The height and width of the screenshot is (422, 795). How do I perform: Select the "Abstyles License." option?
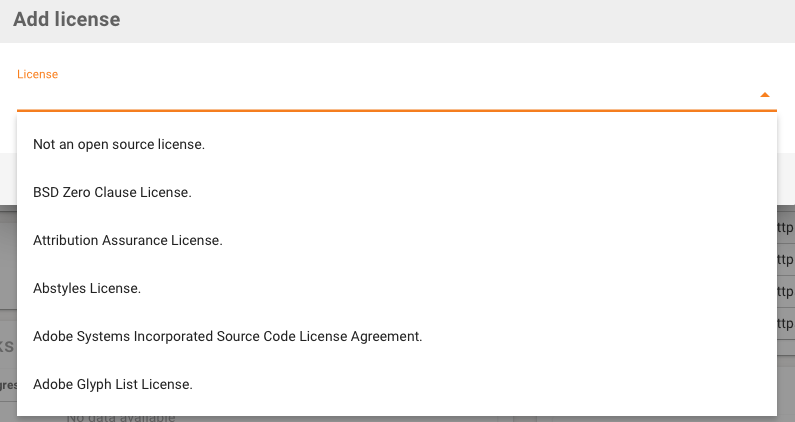click(87, 289)
